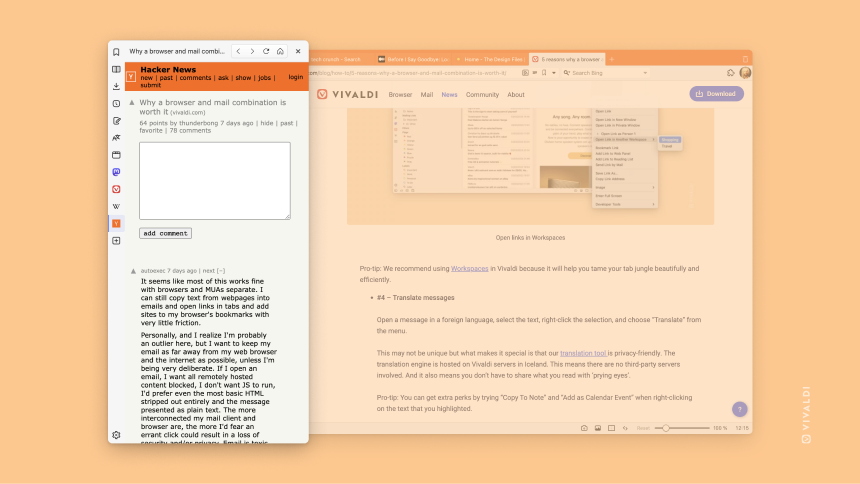Open Mail menu on Vivaldi site

click(x=427, y=94)
